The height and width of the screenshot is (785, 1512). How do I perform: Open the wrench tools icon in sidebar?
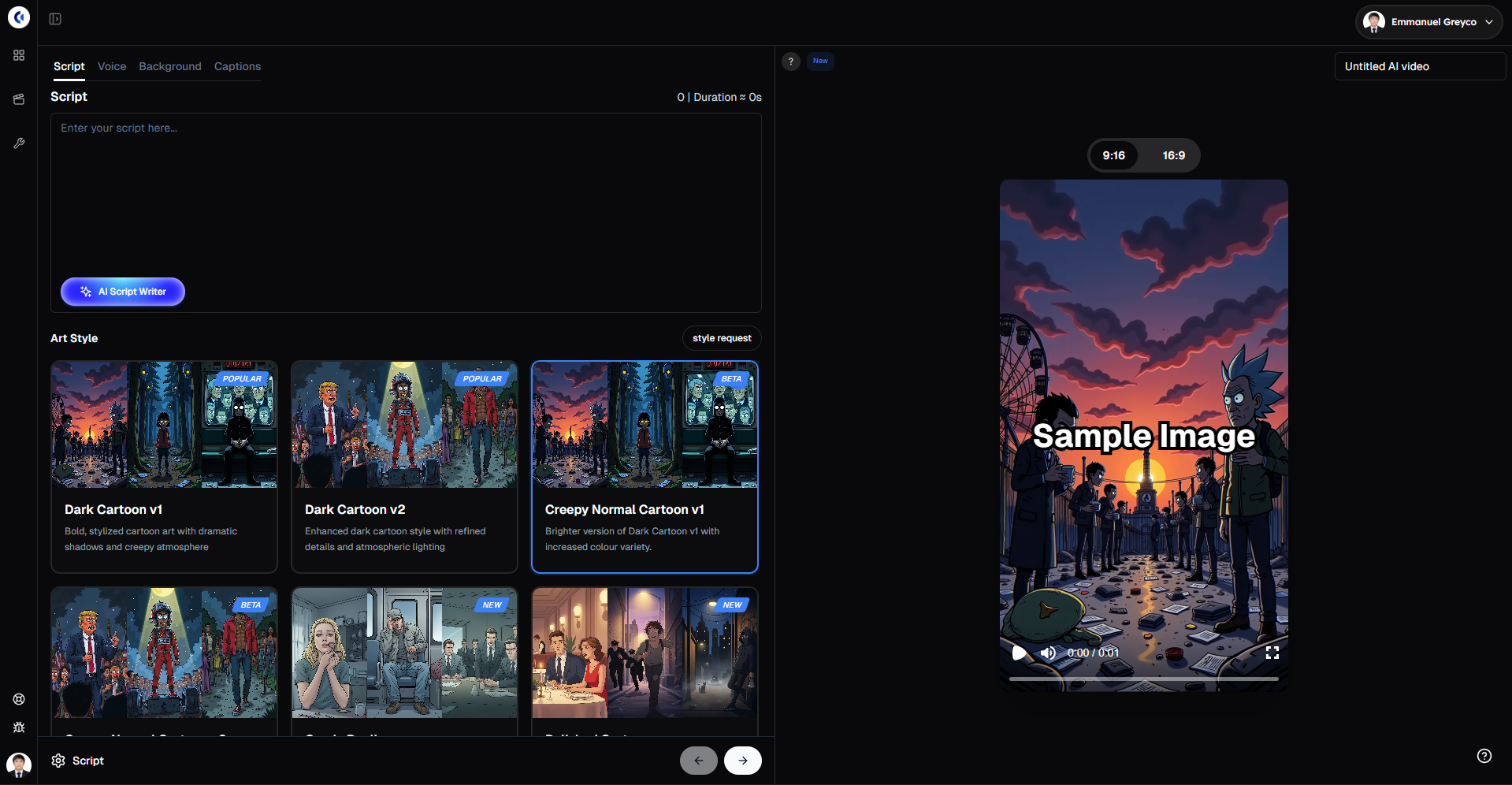(x=19, y=143)
